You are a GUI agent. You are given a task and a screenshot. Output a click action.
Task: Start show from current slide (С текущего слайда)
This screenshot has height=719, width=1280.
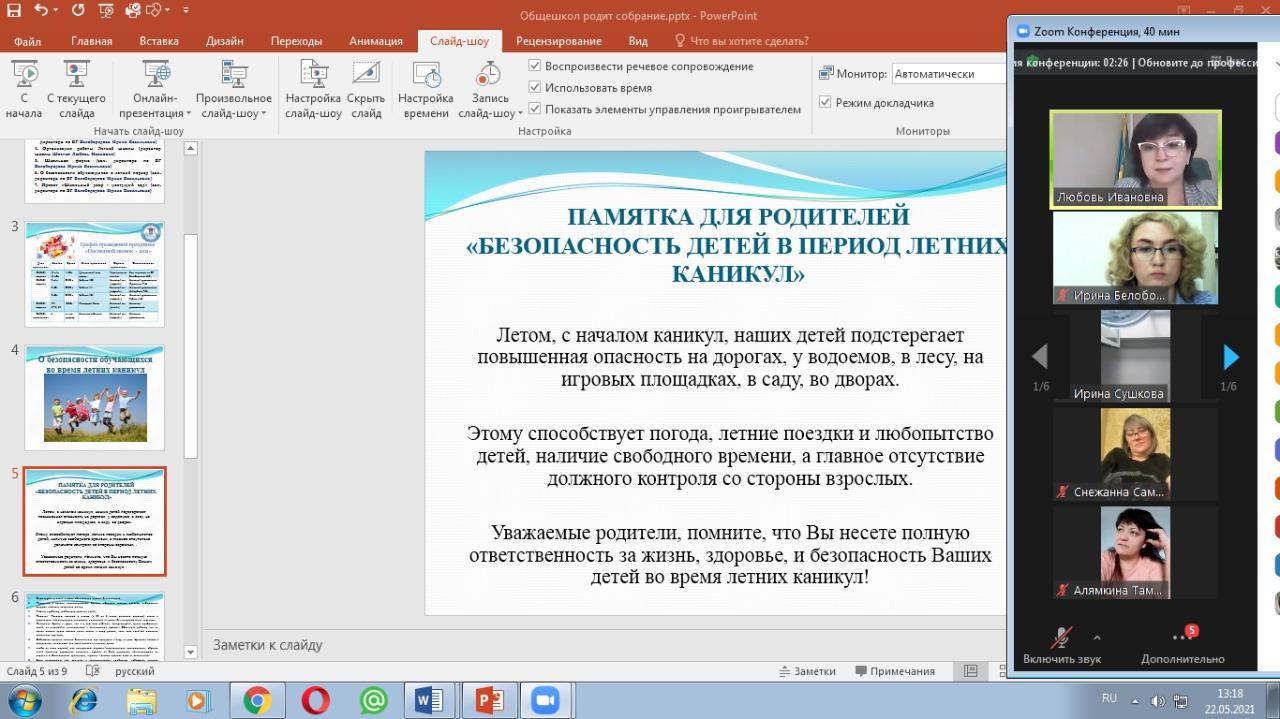click(76, 90)
